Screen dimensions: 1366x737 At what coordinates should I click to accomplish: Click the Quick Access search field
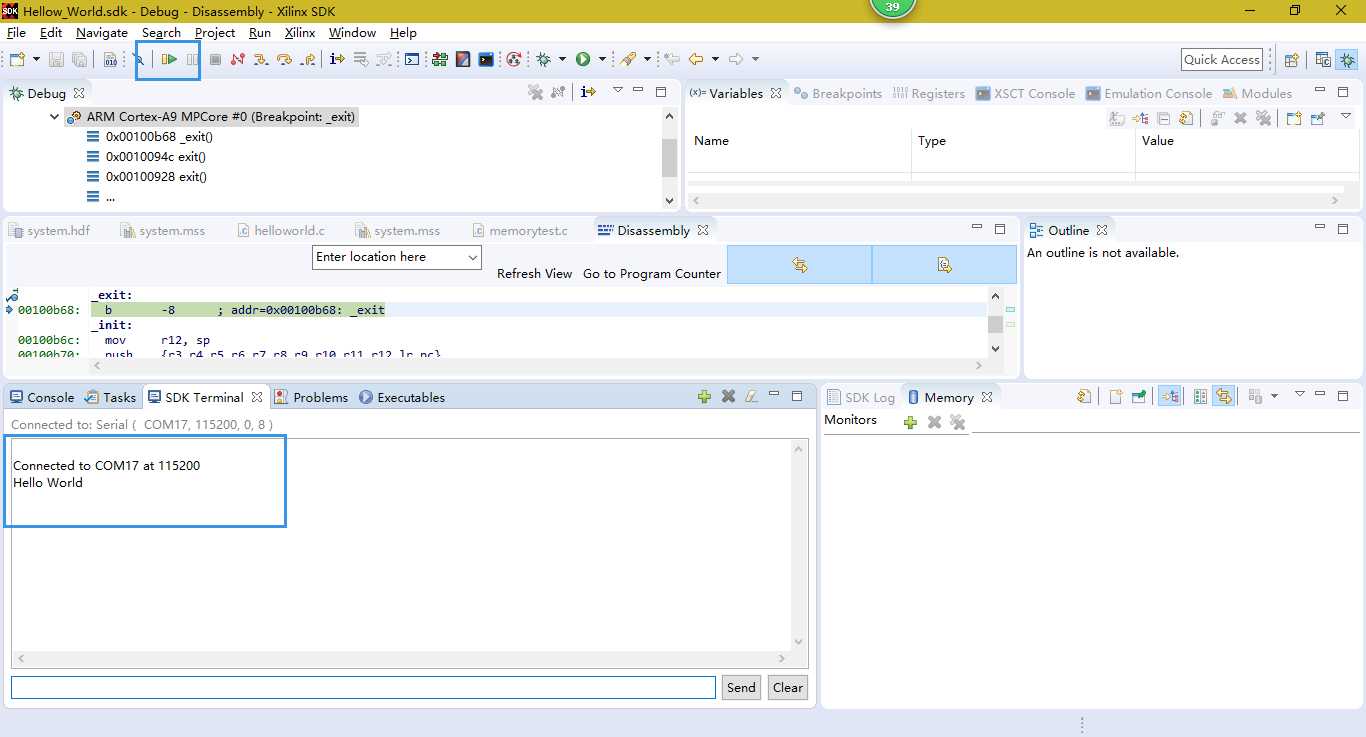click(1222, 60)
